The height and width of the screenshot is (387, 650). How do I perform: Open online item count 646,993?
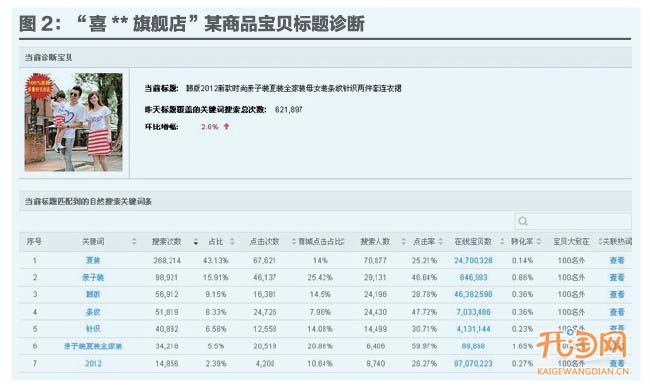coord(473,278)
